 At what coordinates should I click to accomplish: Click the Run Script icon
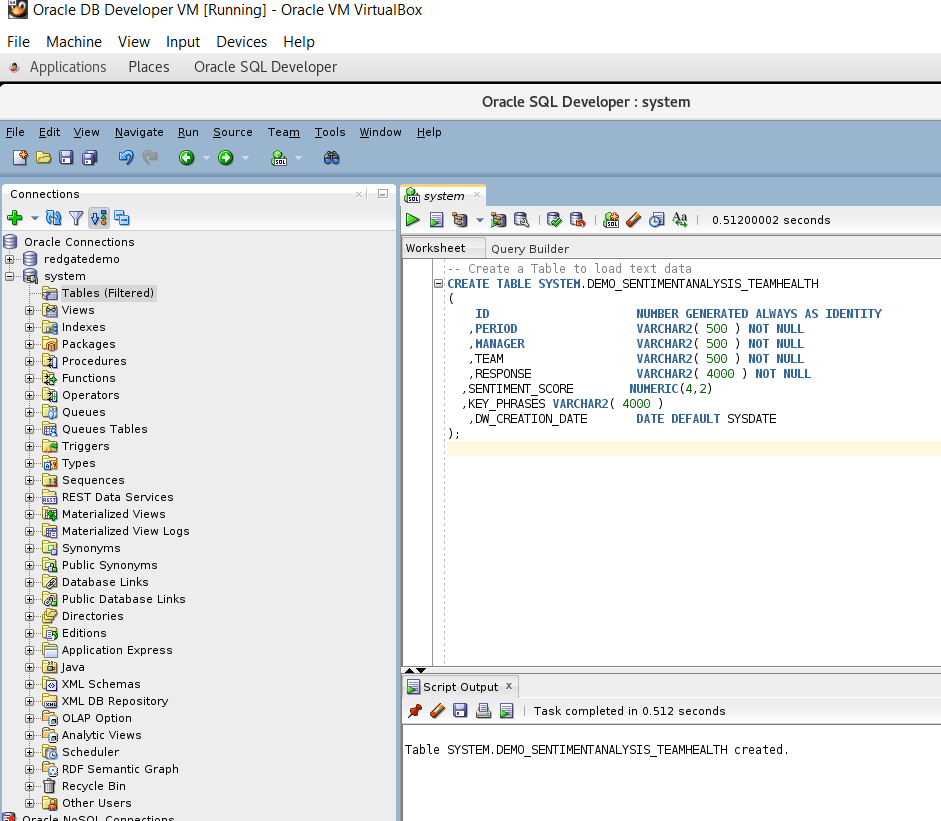coord(436,220)
